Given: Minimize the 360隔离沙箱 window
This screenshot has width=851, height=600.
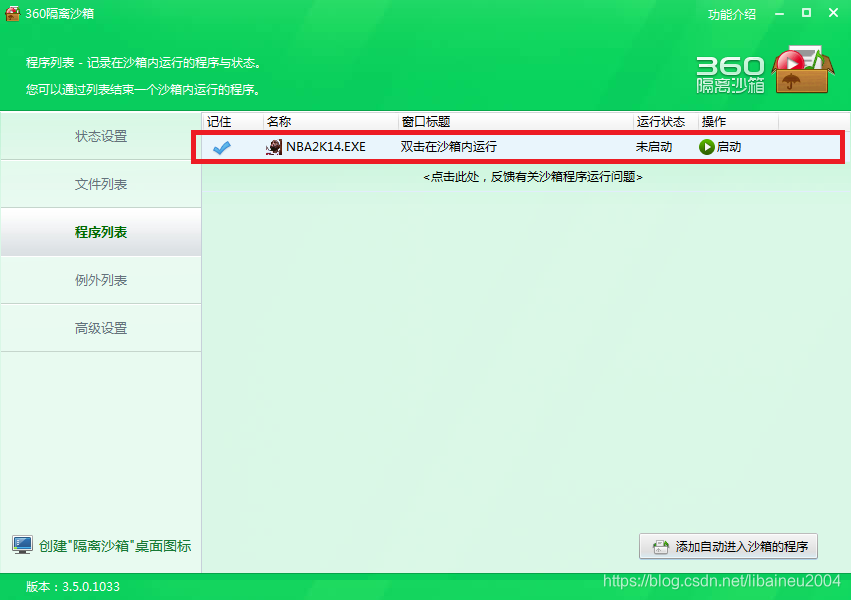Looking at the screenshot, I should (779, 14).
